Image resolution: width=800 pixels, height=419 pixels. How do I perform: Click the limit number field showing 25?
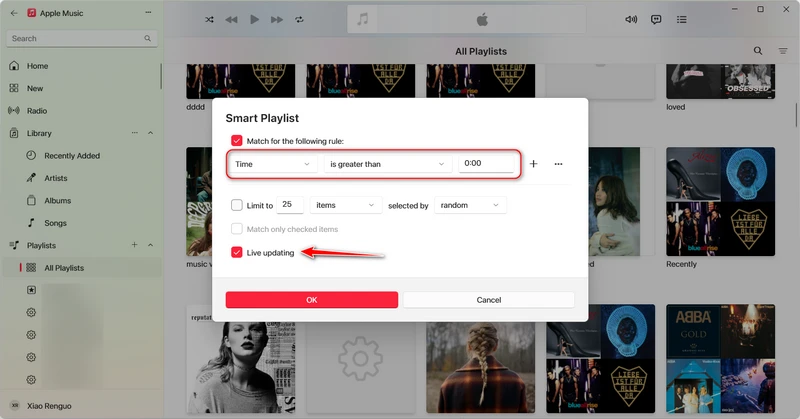[x=290, y=205]
